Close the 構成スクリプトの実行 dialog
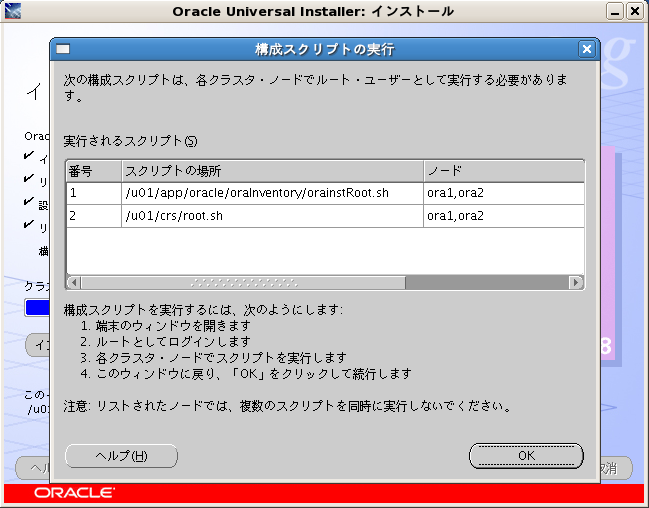The width and height of the screenshot is (649, 508). point(587,49)
